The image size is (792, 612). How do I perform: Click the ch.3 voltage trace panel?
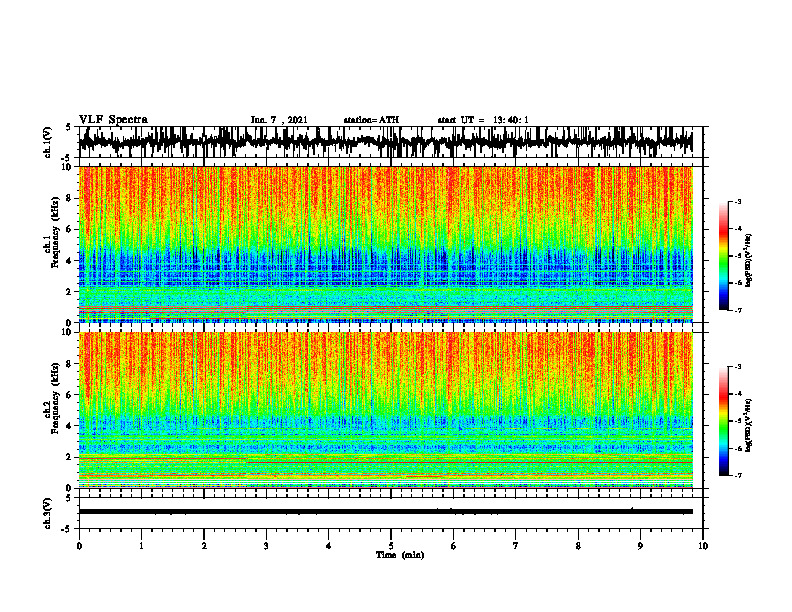click(390, 513)
